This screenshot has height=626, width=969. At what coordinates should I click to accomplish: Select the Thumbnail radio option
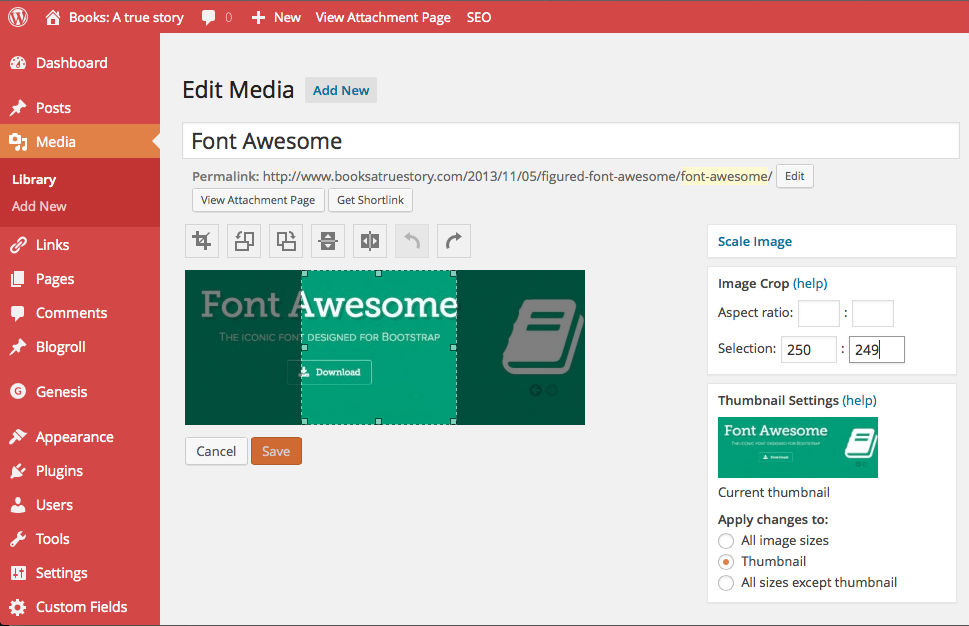click(x=726, y=562)
